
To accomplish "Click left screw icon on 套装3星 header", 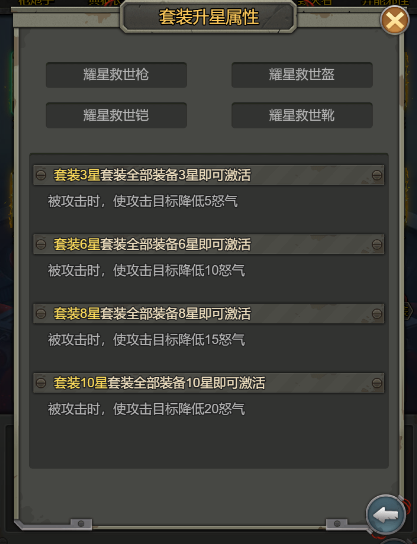I will click(41, 175).
